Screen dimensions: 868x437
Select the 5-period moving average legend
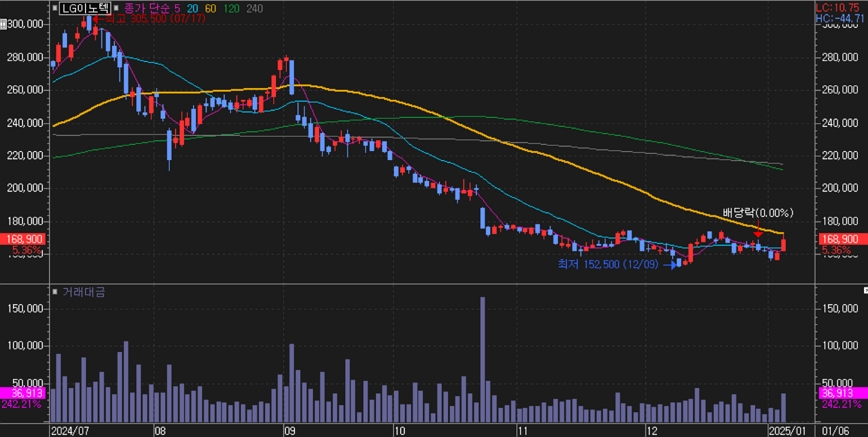click(x=177, y=8)
